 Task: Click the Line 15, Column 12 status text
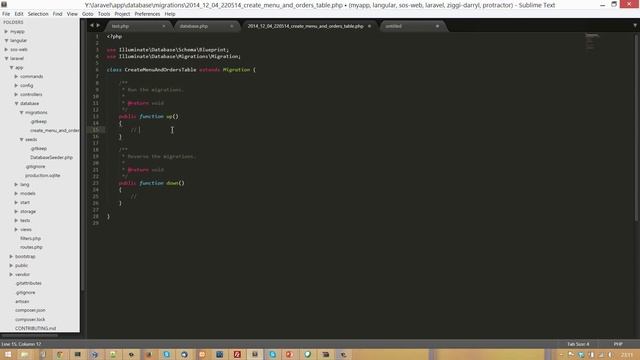pyautogui.click(x=21, y=344)
